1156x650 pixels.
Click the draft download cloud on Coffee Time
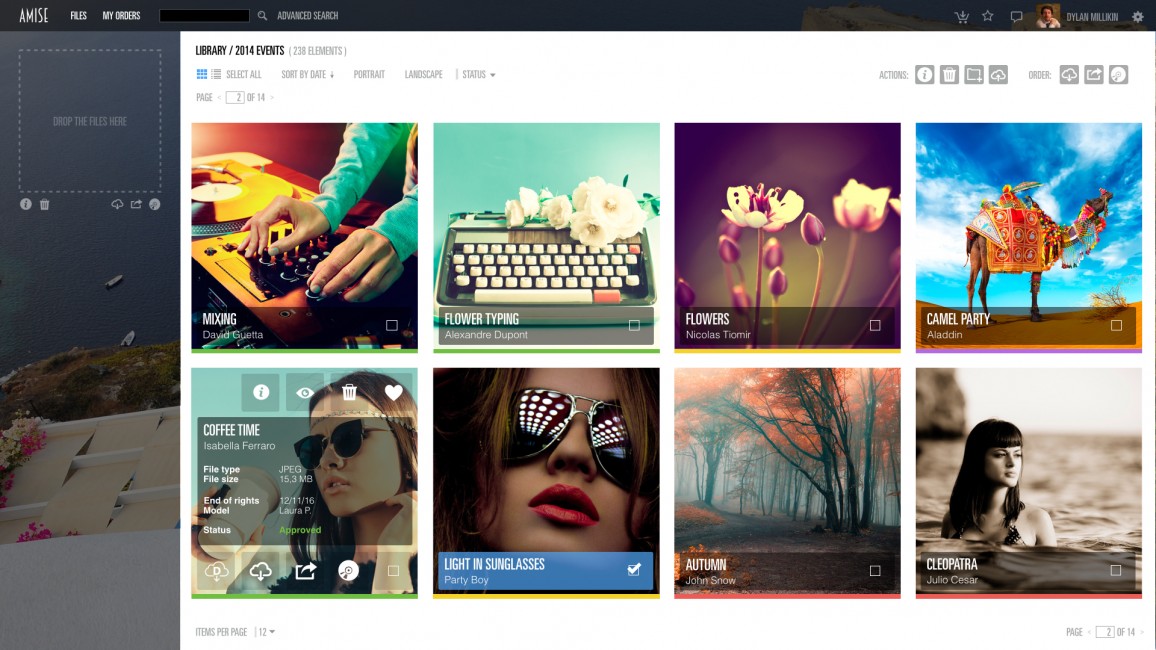[x=216, y=570]
